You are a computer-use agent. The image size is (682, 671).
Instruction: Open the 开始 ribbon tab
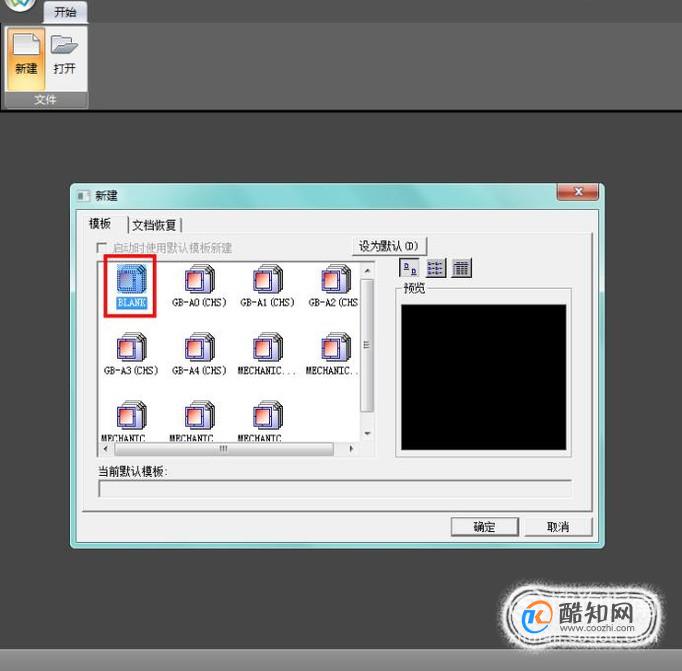click(65, 12)
